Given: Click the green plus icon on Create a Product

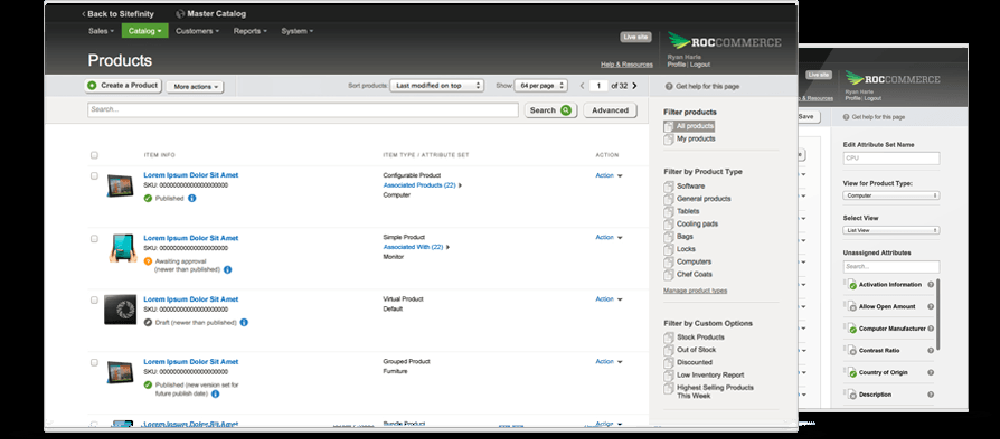Looking at the screenshot, I should [x=92, y=86].
